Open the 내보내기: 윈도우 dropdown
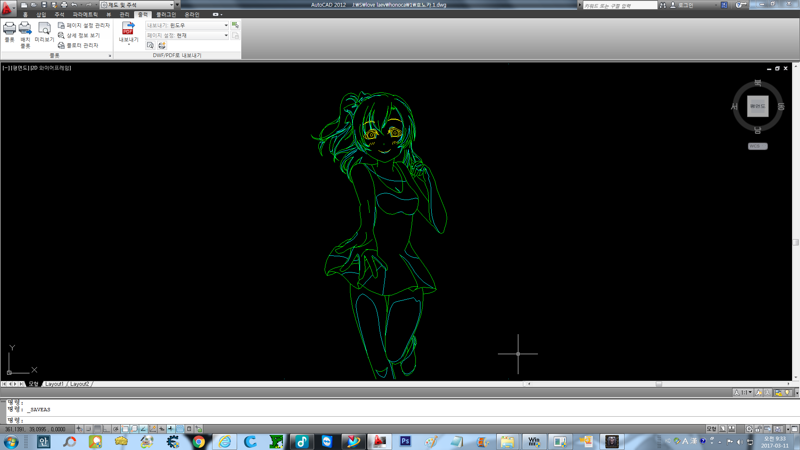This screenshot has height=450, width=800. click(x=187, y=25)
